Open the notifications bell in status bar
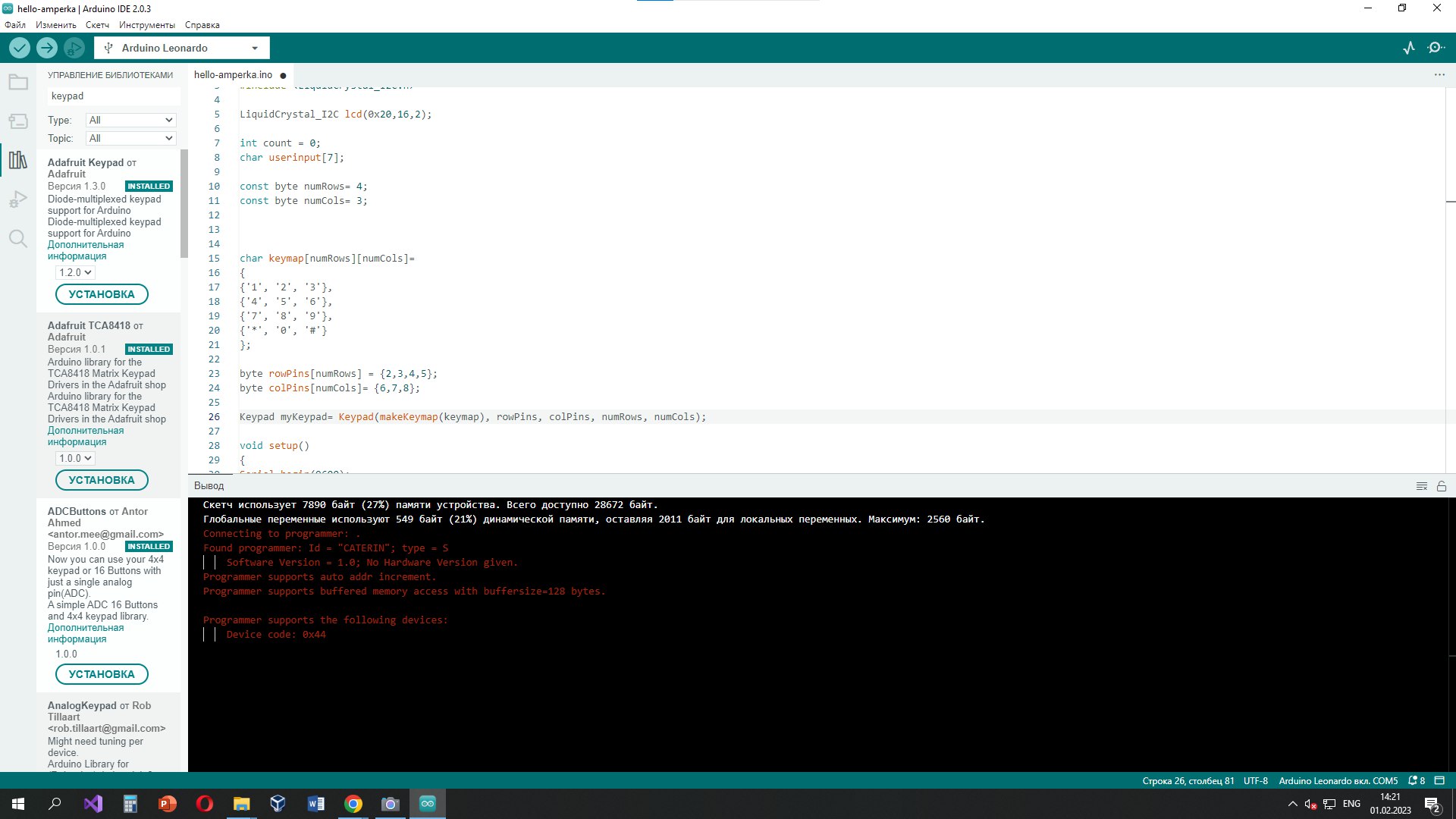The height and width of the screenshot is (819, 1456). tap(1416, 780)
